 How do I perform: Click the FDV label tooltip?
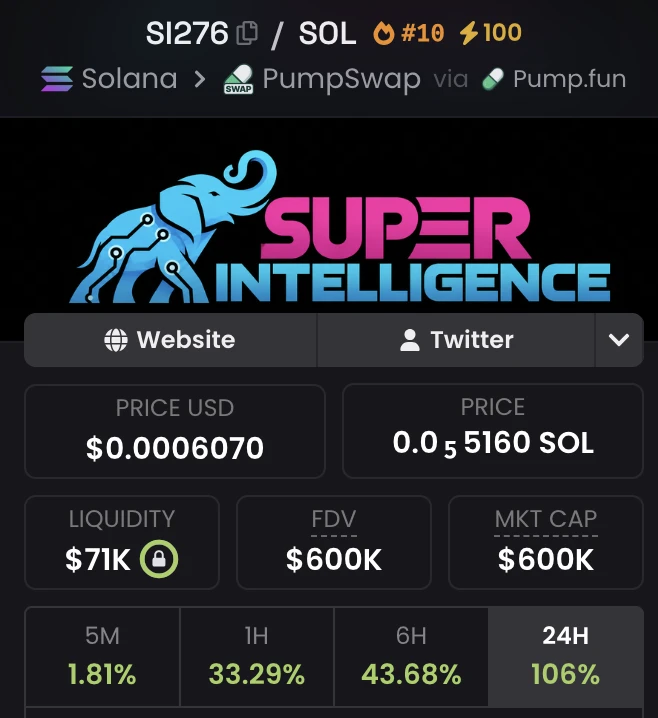click(334, 519)
